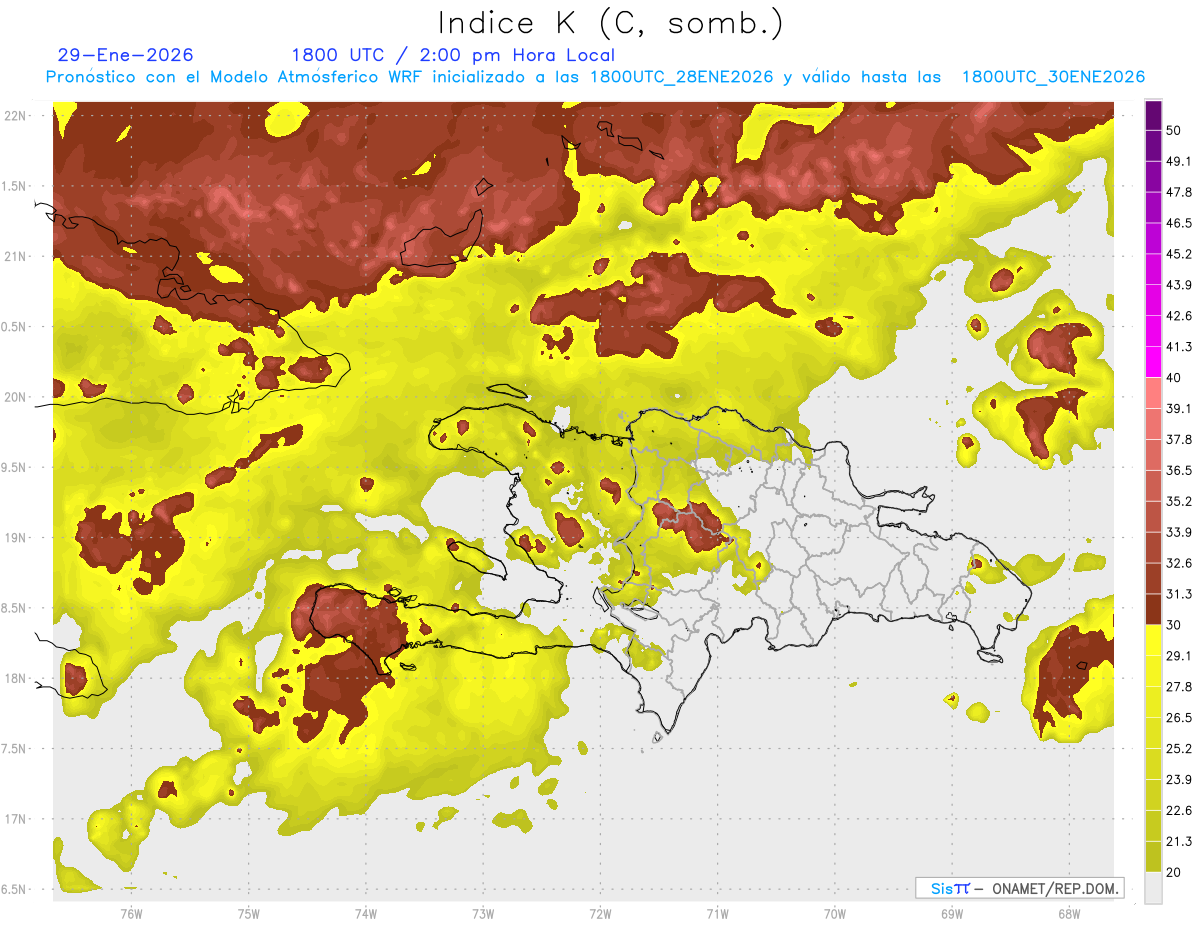Image resolution: width=1200 pixels, height=927 pixels.
Task: Click the legend value '26.5'
Action: (x=1179, y=718)
